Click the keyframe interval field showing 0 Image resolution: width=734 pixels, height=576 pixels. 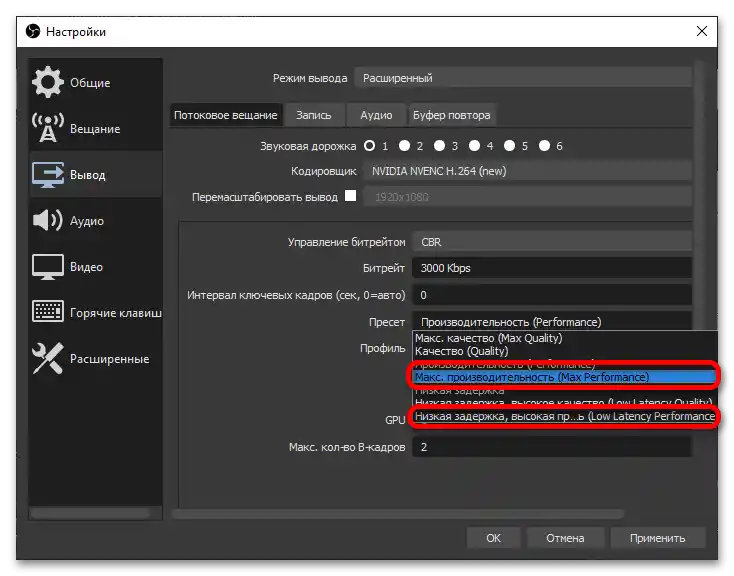point(552,295)
